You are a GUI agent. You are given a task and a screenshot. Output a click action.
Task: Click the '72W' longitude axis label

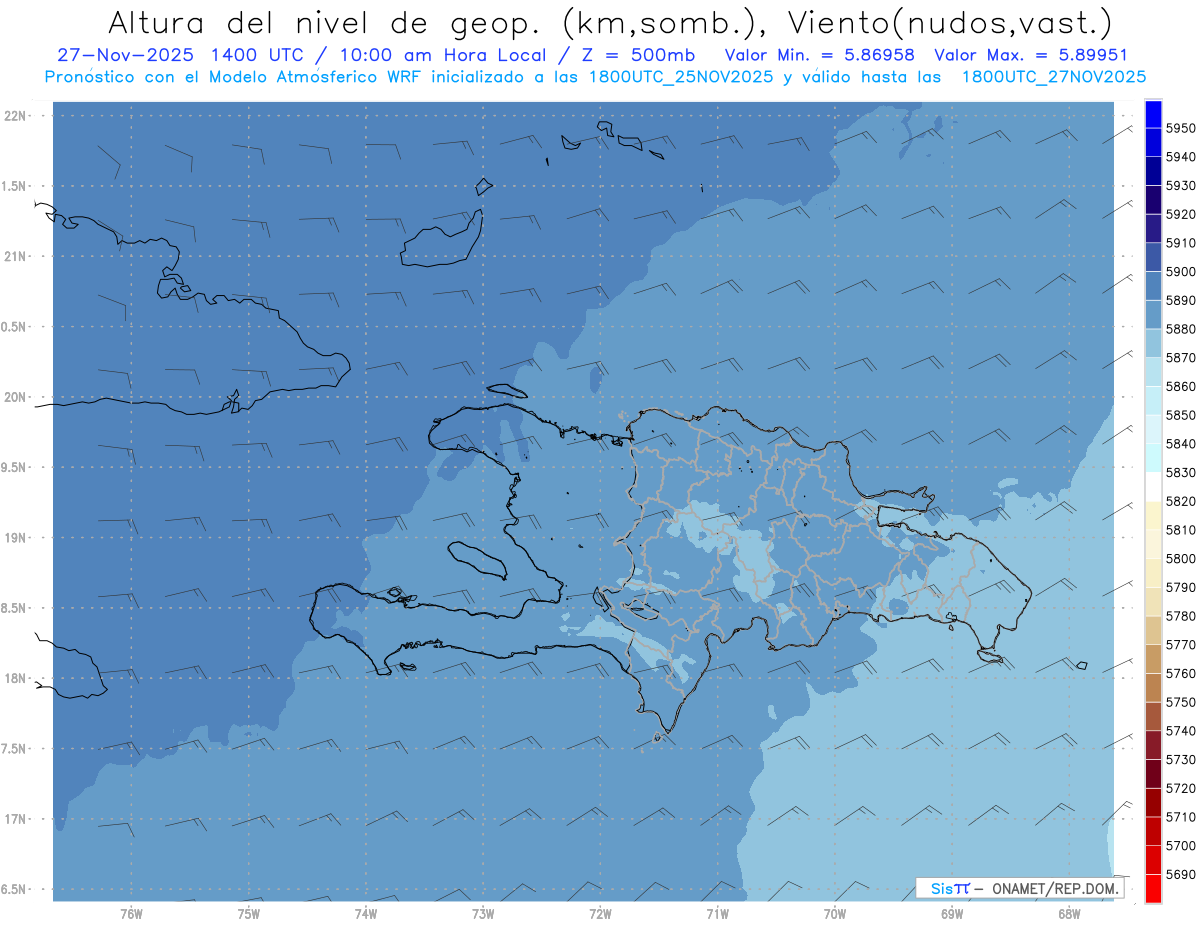pos(600,913)
